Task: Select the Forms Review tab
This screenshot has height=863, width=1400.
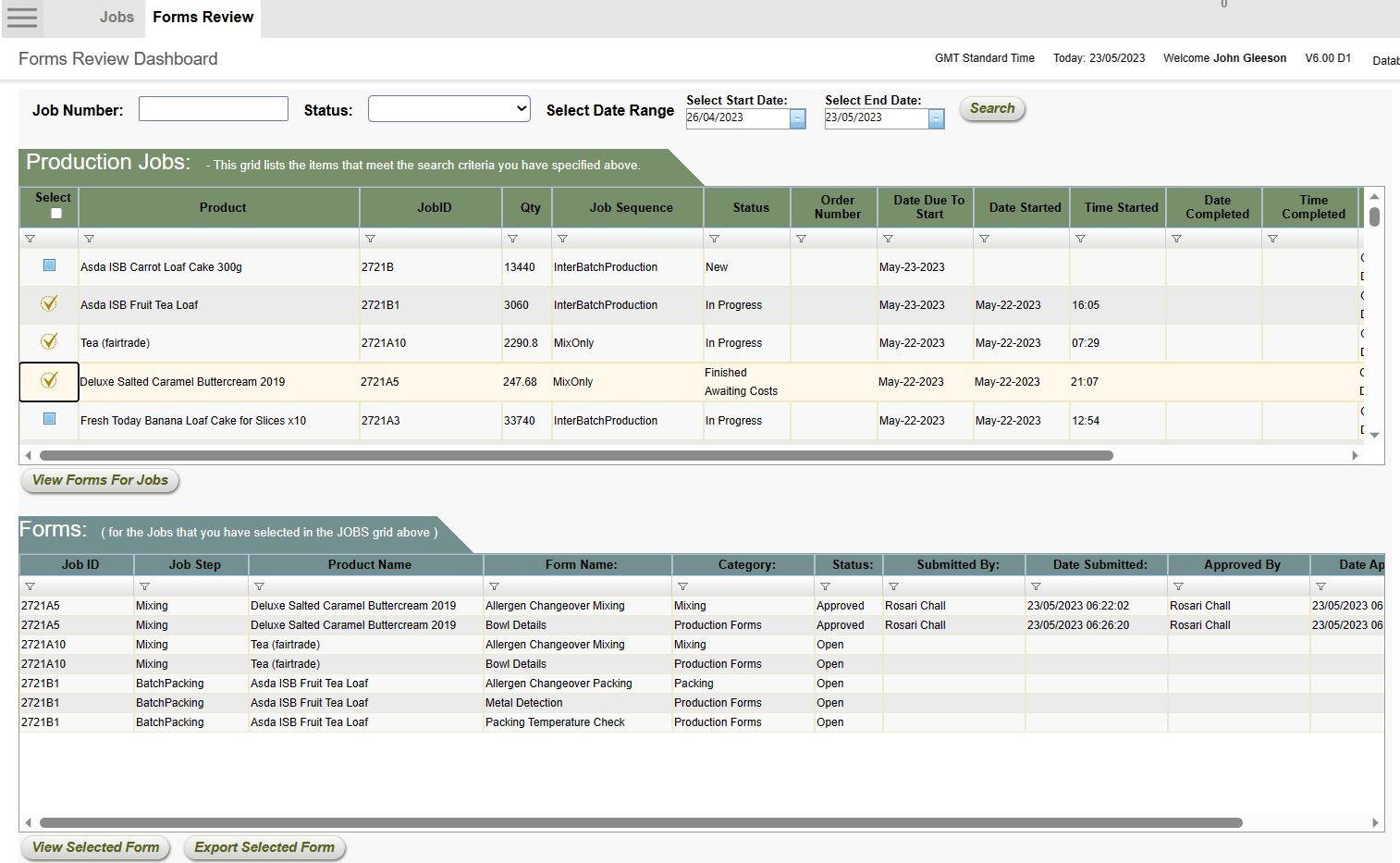Action: tap(203, 18)
